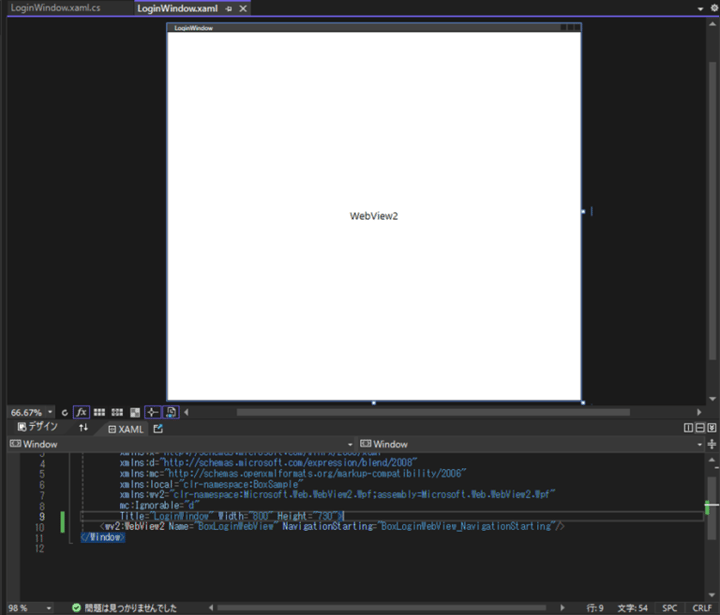The image size is (720, 615).
Task: Toggle the highlighted designer button after snaplines
Action: tap(170, 412)
